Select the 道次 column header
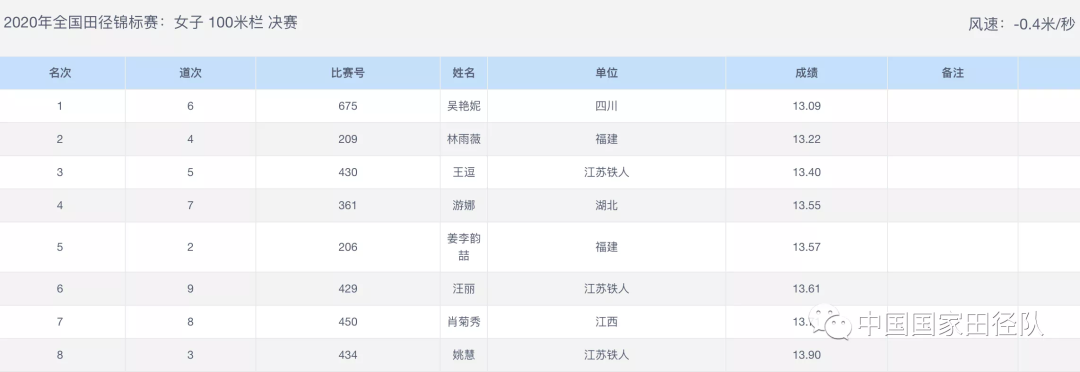The height and width of the screenshot is (372, 1080). pos(190,73)
